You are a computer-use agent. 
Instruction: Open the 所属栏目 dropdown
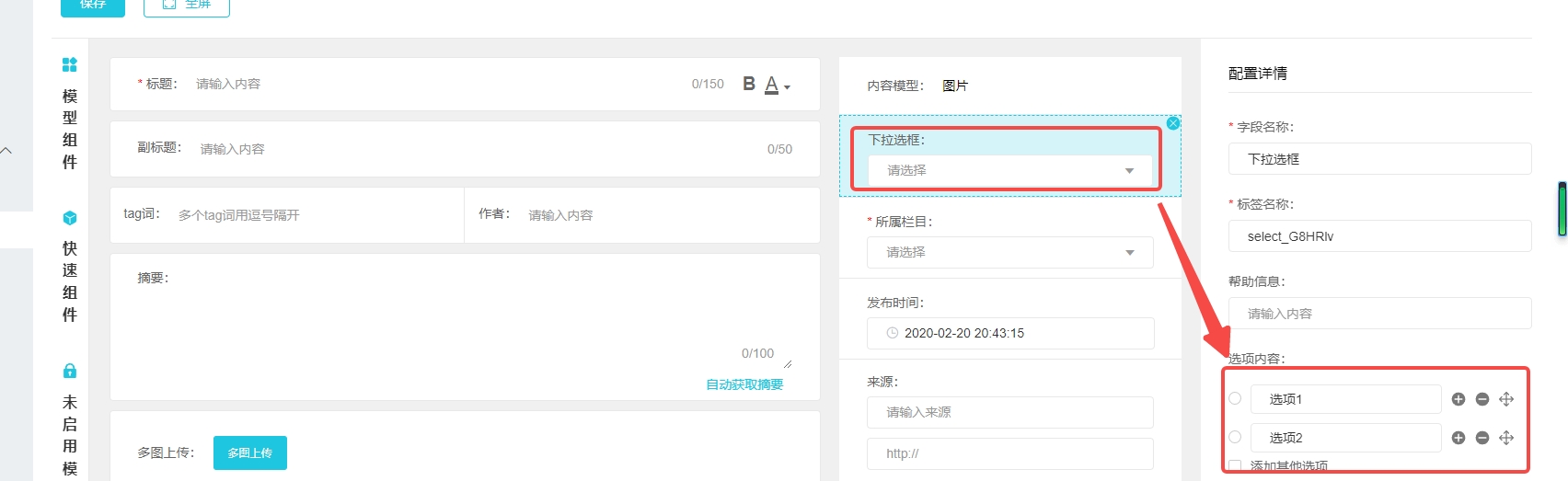pos(1010,252)
